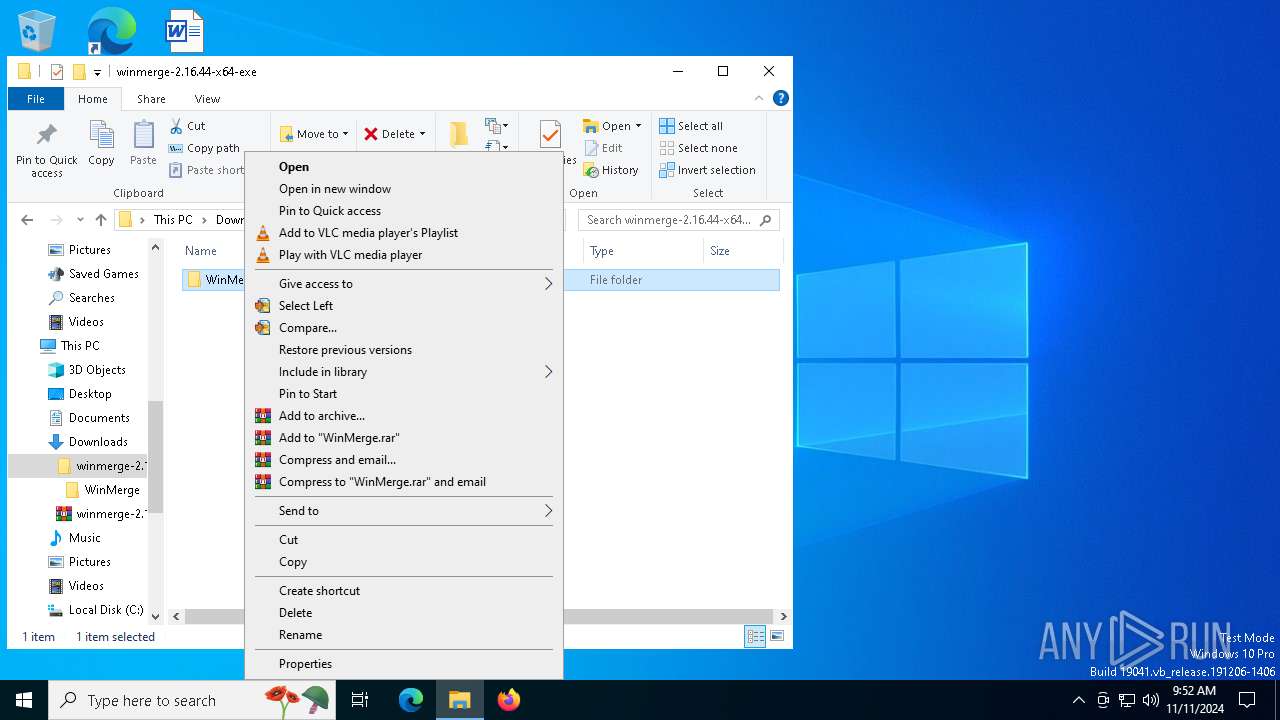Open the volume control in system tray

point(1151,700)
